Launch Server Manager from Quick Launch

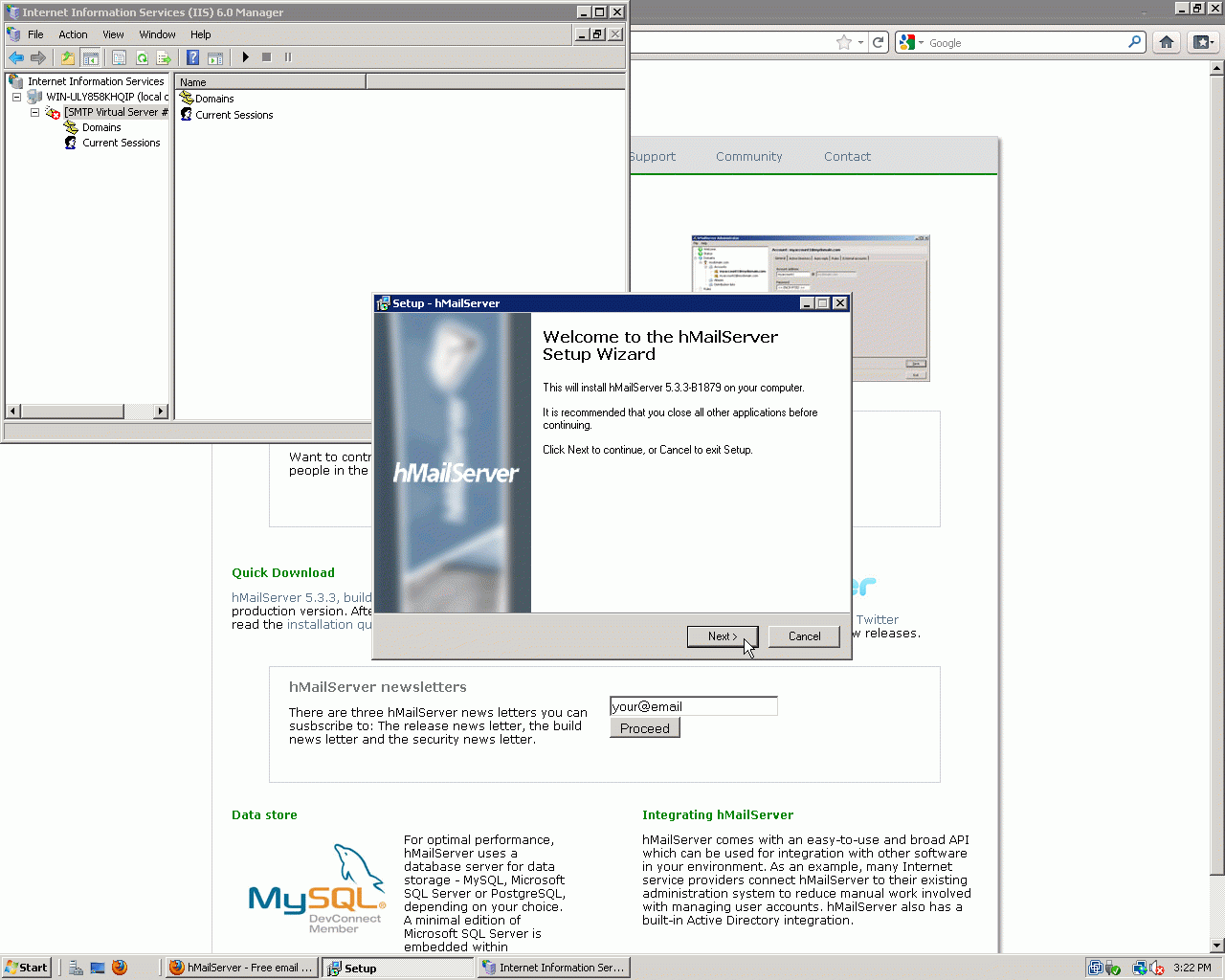click(76, 968)
